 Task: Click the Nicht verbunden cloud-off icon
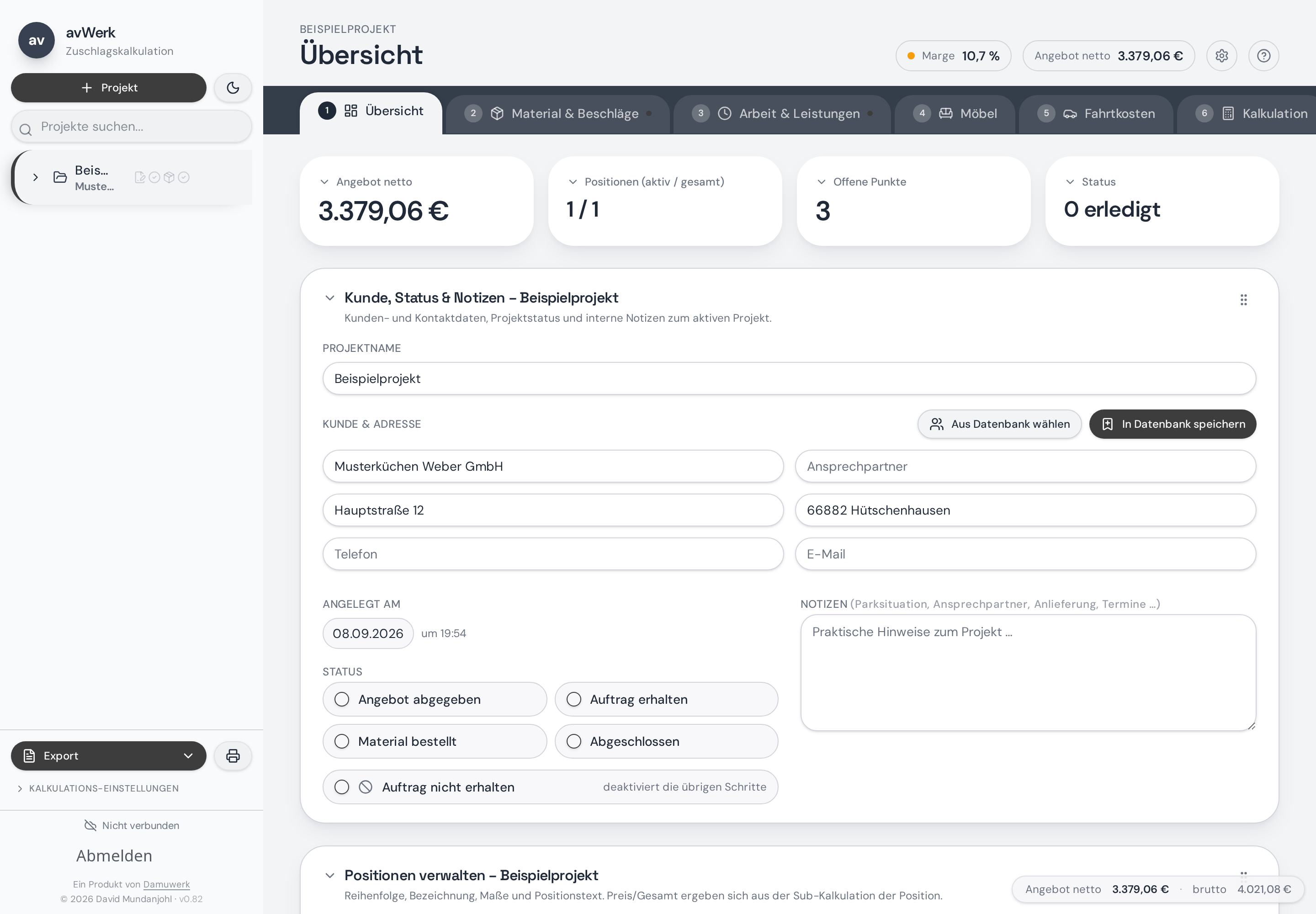[90, 825]
